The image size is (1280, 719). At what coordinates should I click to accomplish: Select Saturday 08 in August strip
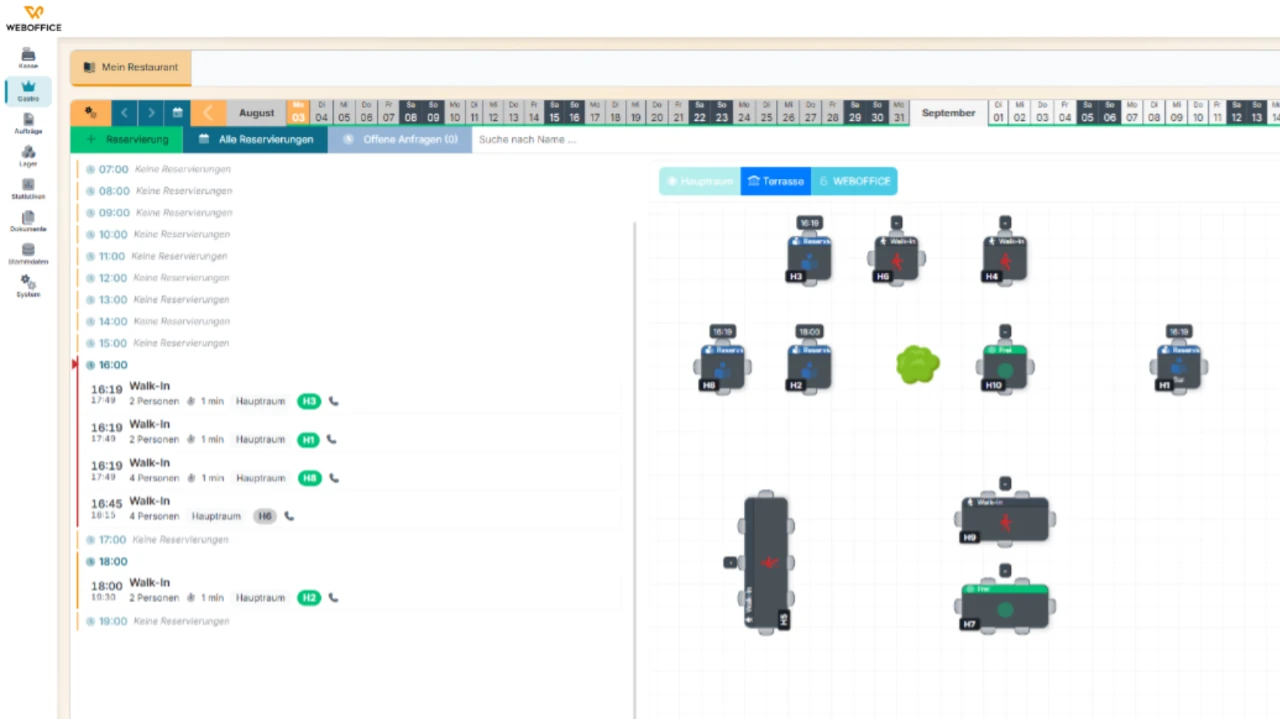[410, 111]
